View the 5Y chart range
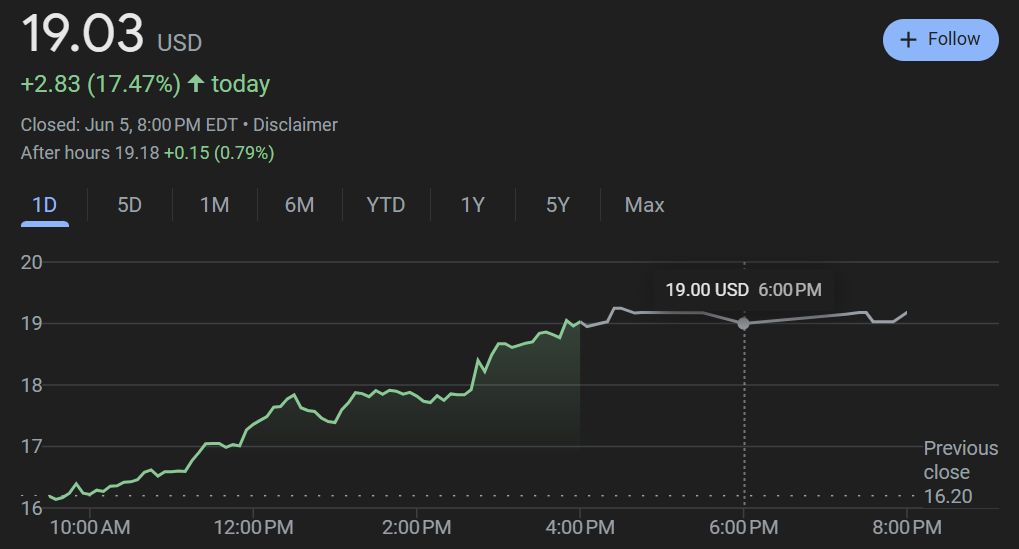This screenshot has height=549, width=1019. 557,205
